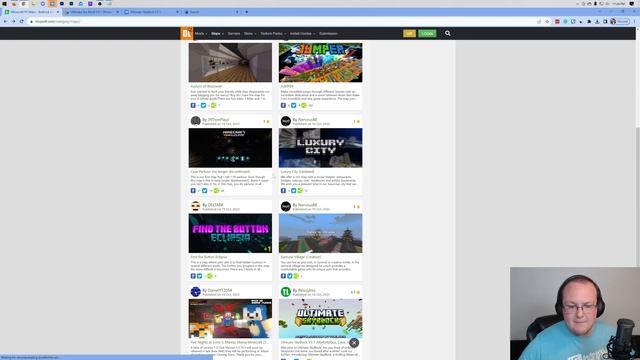Share Cave Parkour map on Facebook
The image size is (640, 360).
193,191
